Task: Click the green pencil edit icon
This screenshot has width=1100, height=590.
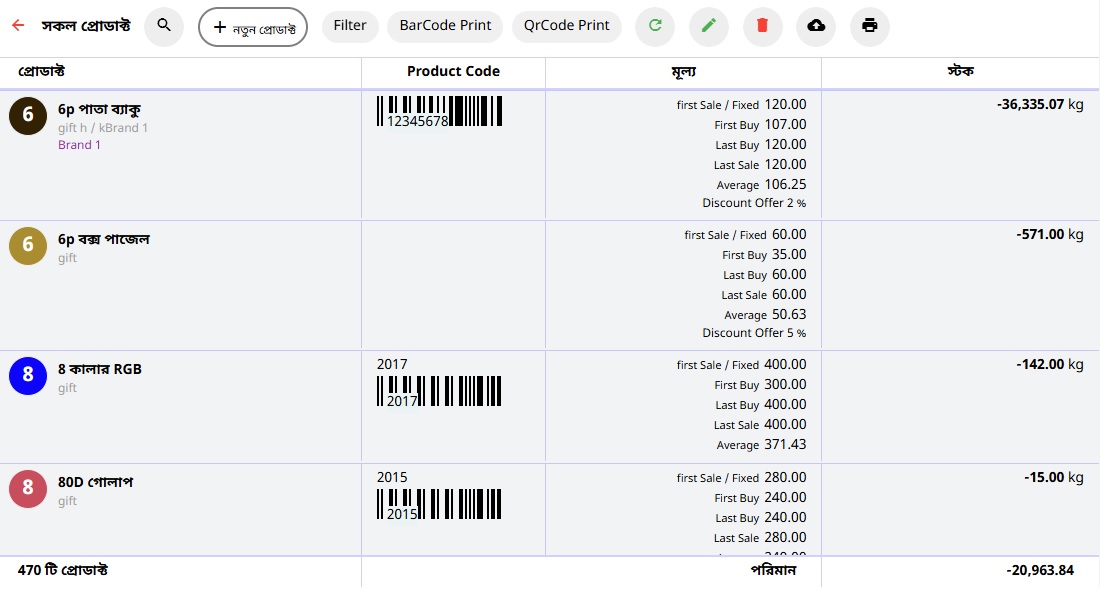Action: click(x=709, y=26)
